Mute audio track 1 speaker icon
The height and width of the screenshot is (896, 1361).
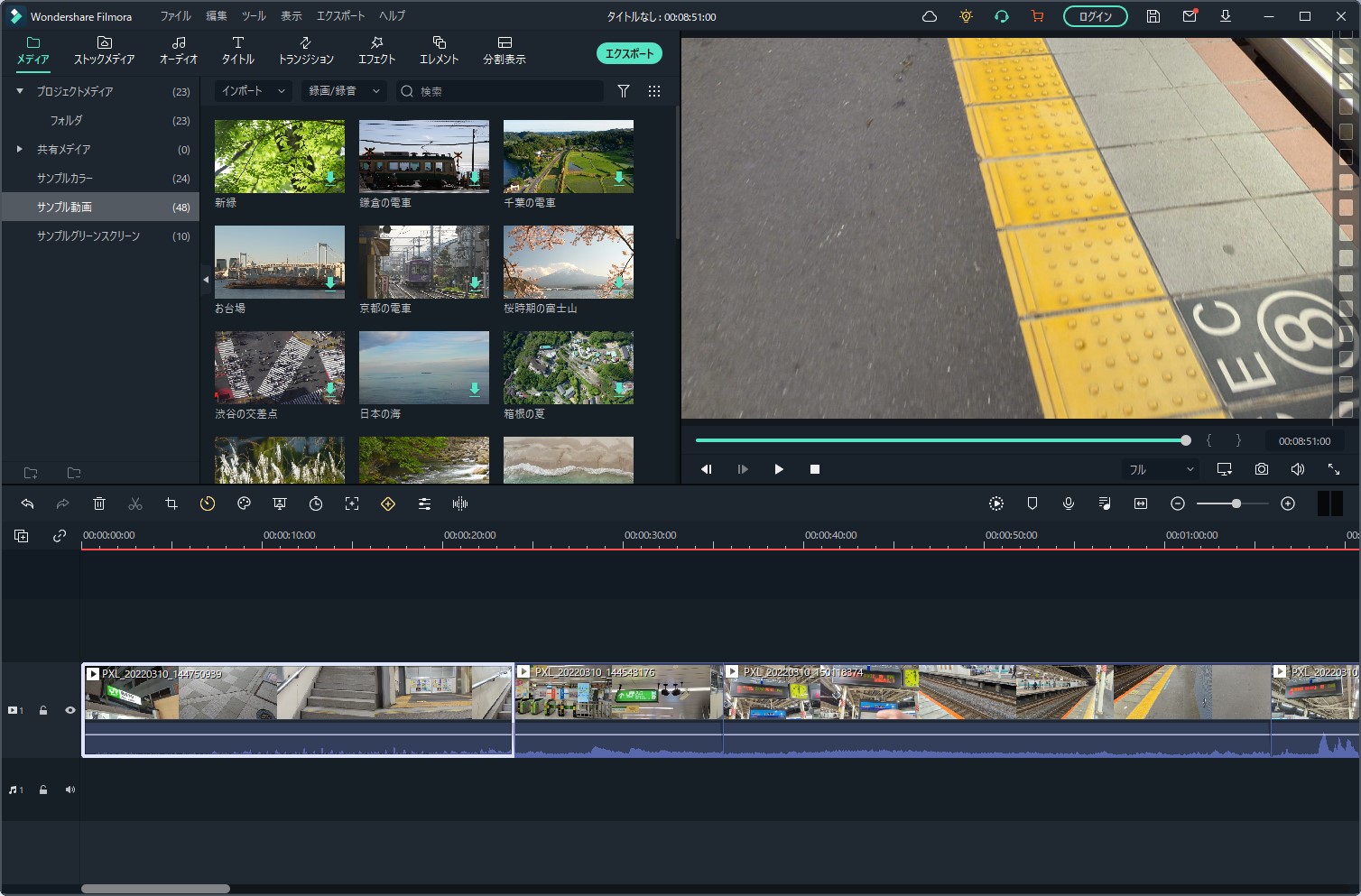pyautogui.click(x=70, y=790)
